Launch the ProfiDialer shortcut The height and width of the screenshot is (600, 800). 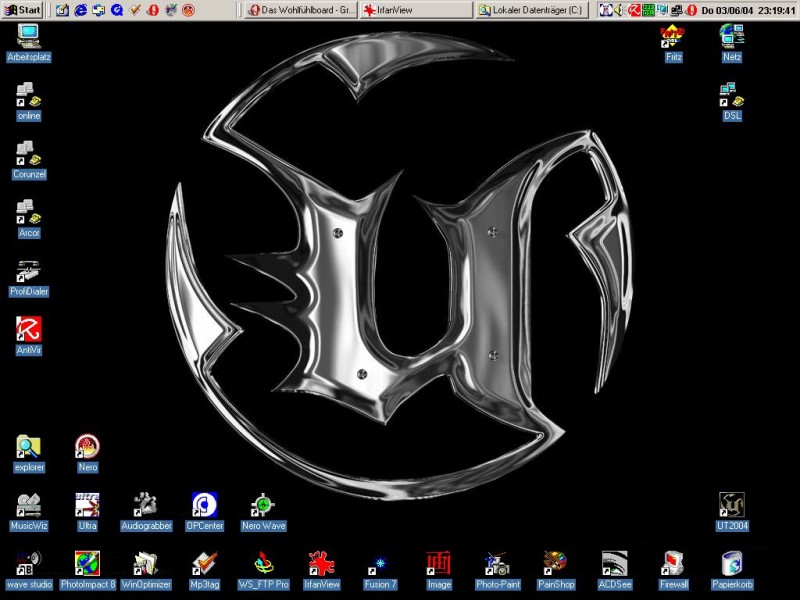[x=29, y=271]
